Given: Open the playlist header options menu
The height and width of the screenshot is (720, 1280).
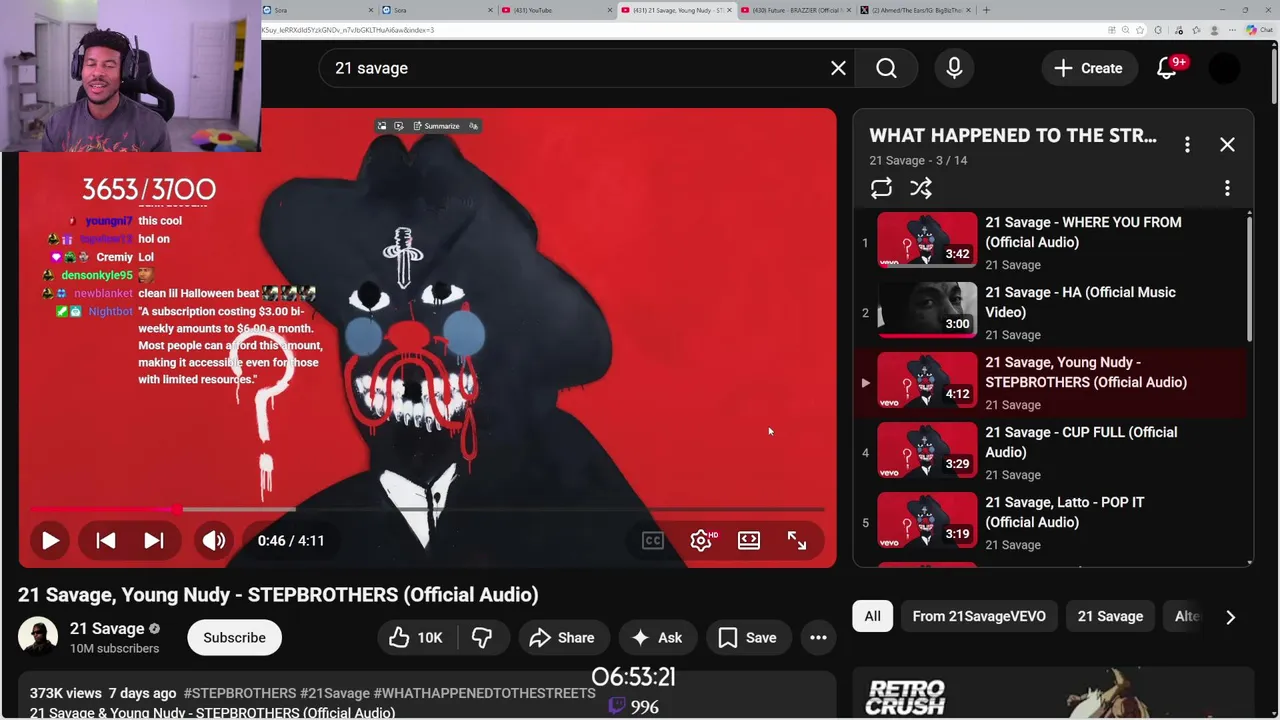Looking at the screenshot, I should 1187,145.
